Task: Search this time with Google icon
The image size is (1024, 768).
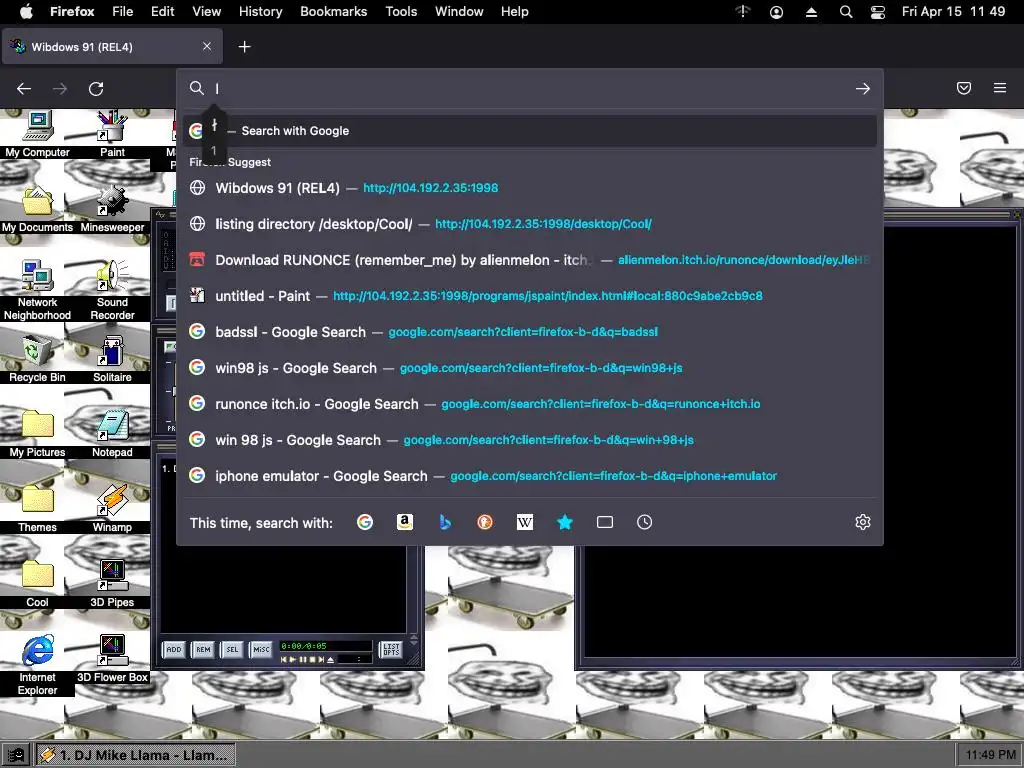Action: [x=365, y=522]
